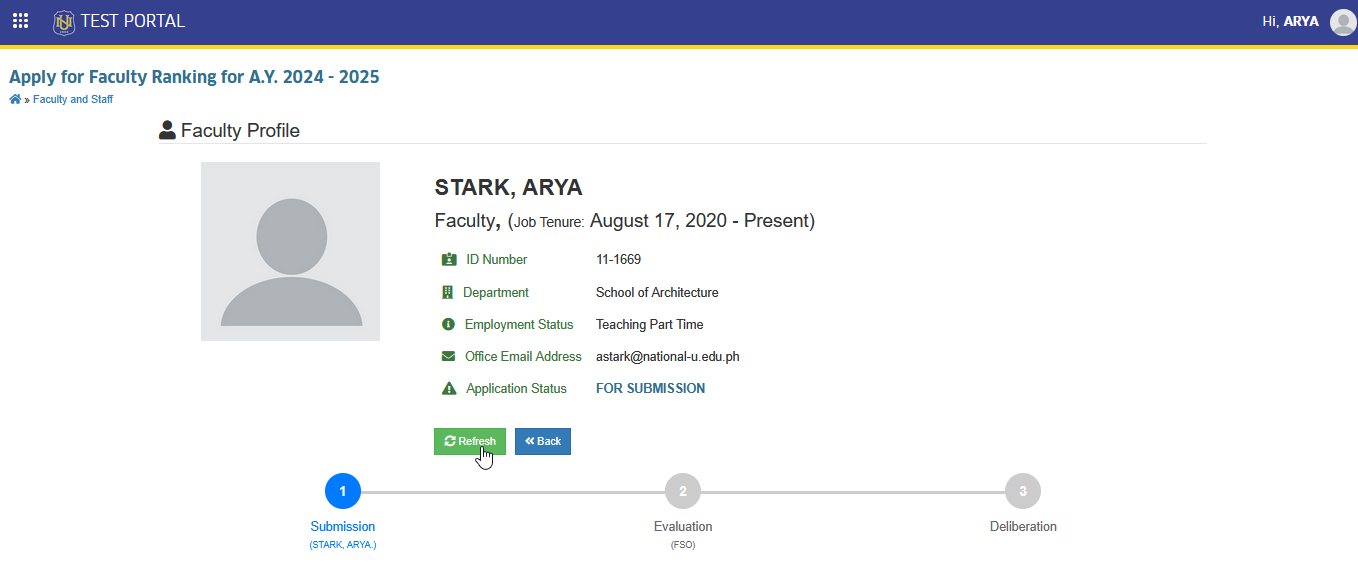Click the Employment Status label
This screenshot has height=563, width=1358.
[519, 325]
